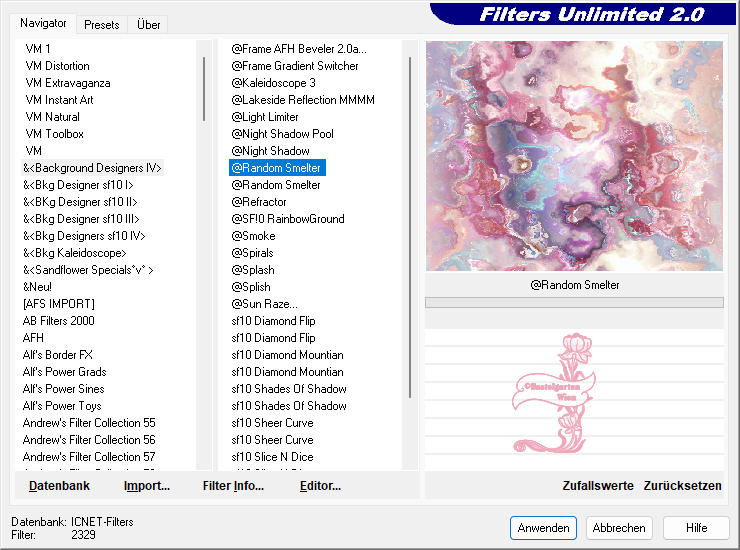Select Alf's Border FX category
Viewport: 740px width, 550px height.
(58, 355)
